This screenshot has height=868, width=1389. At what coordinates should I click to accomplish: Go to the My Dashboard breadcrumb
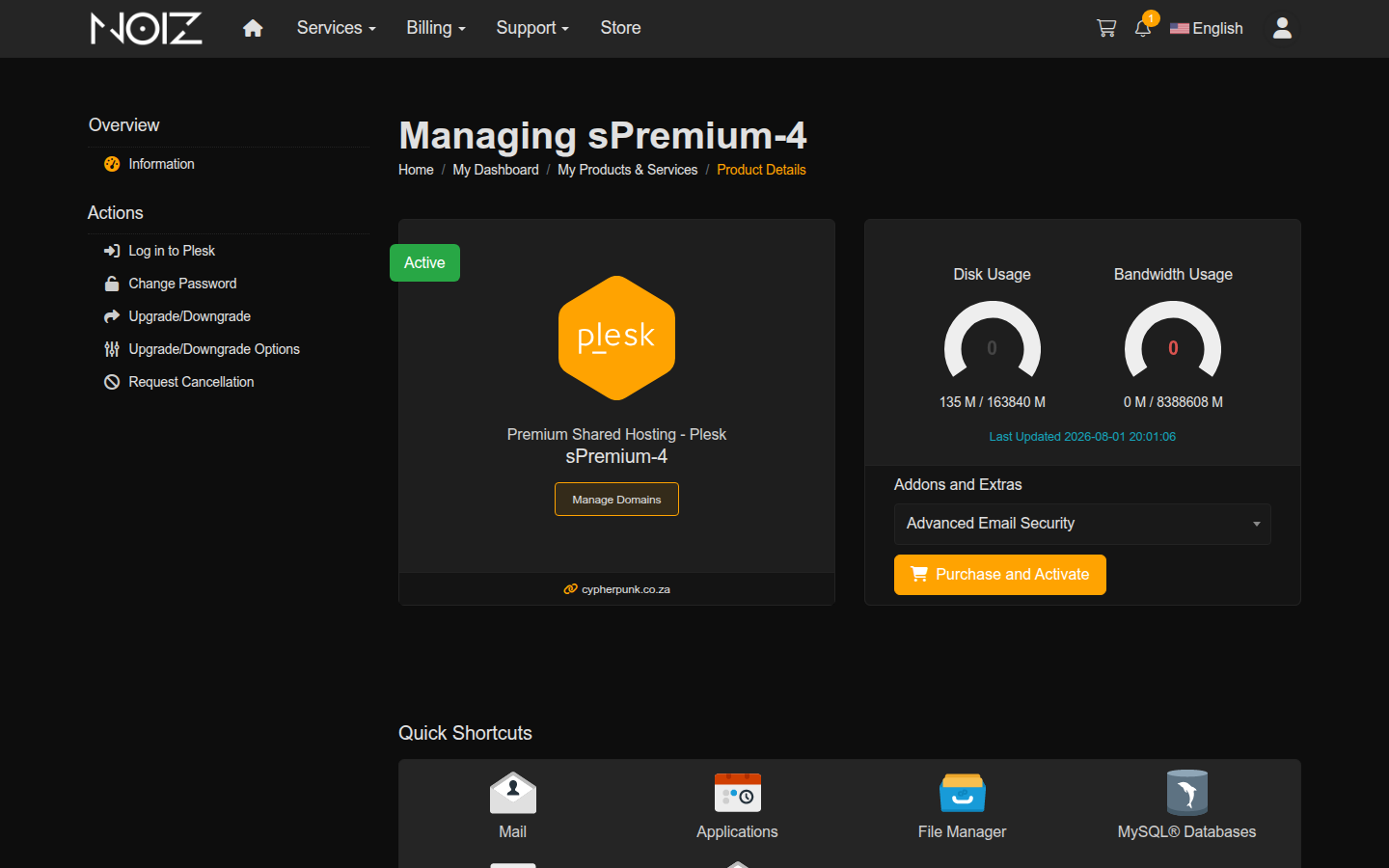[496, 170]
